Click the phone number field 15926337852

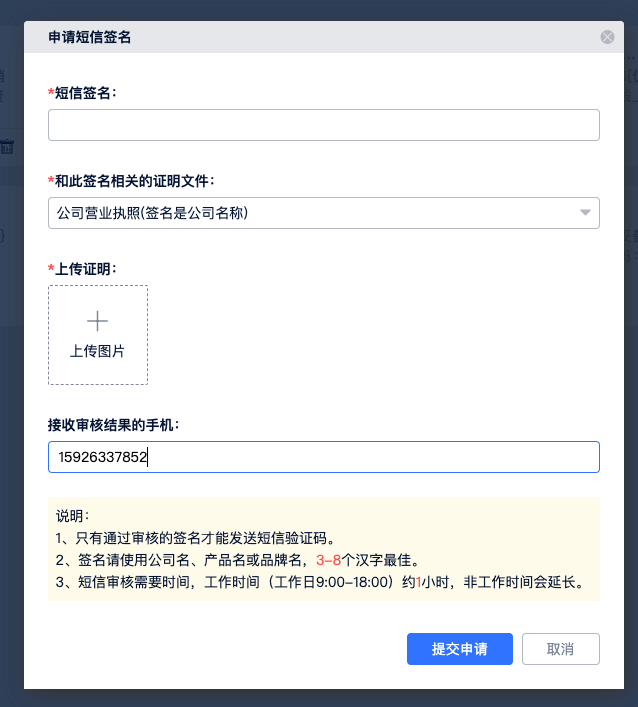pyautogui.click(x=323, y=457)
